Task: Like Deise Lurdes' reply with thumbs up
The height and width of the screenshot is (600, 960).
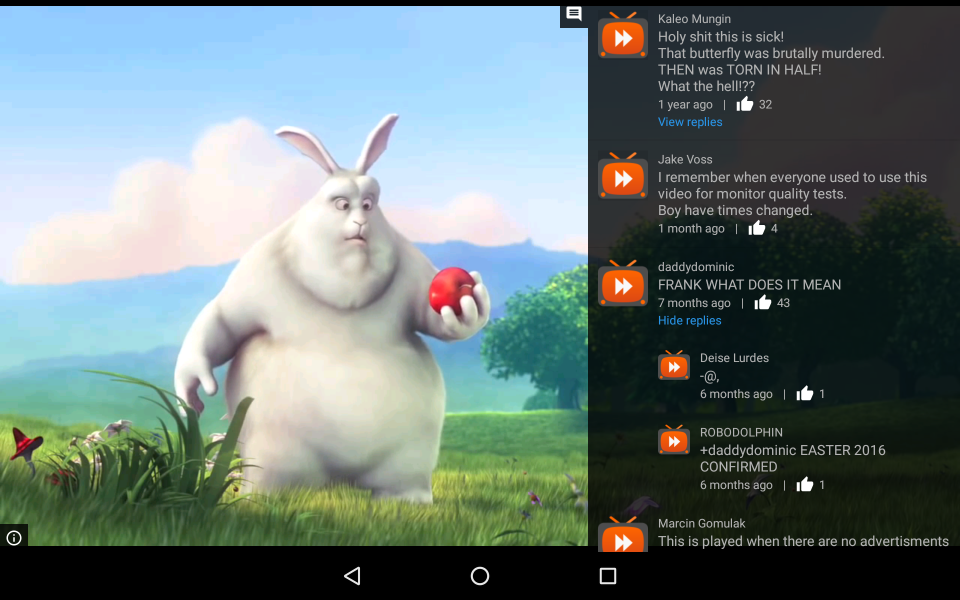Action: click(x=805, y=394)
